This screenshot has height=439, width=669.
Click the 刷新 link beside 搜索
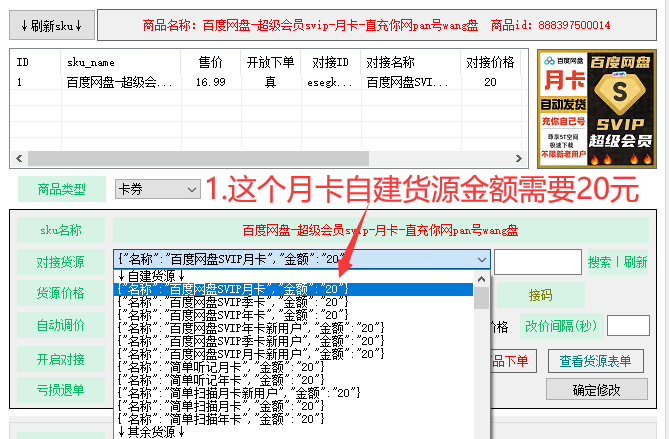coord(635,262)
